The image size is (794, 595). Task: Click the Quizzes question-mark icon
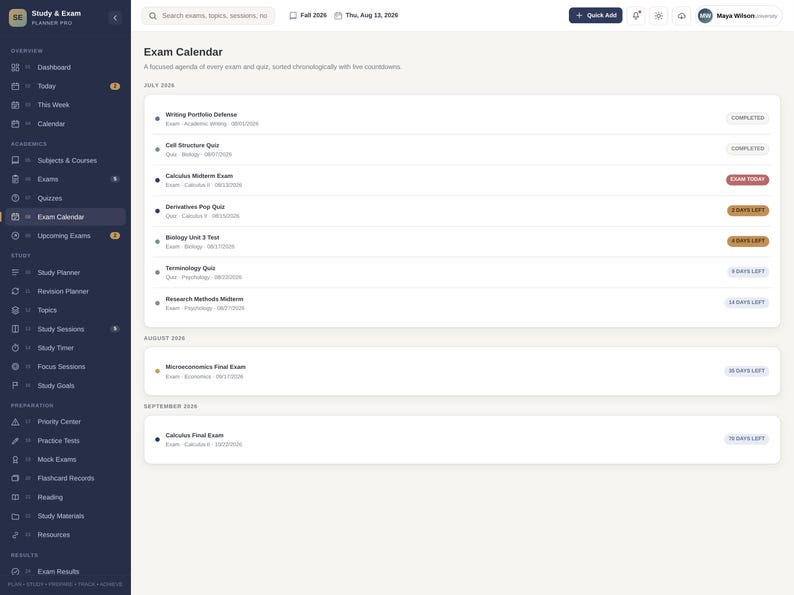click(x=15, y=198)
